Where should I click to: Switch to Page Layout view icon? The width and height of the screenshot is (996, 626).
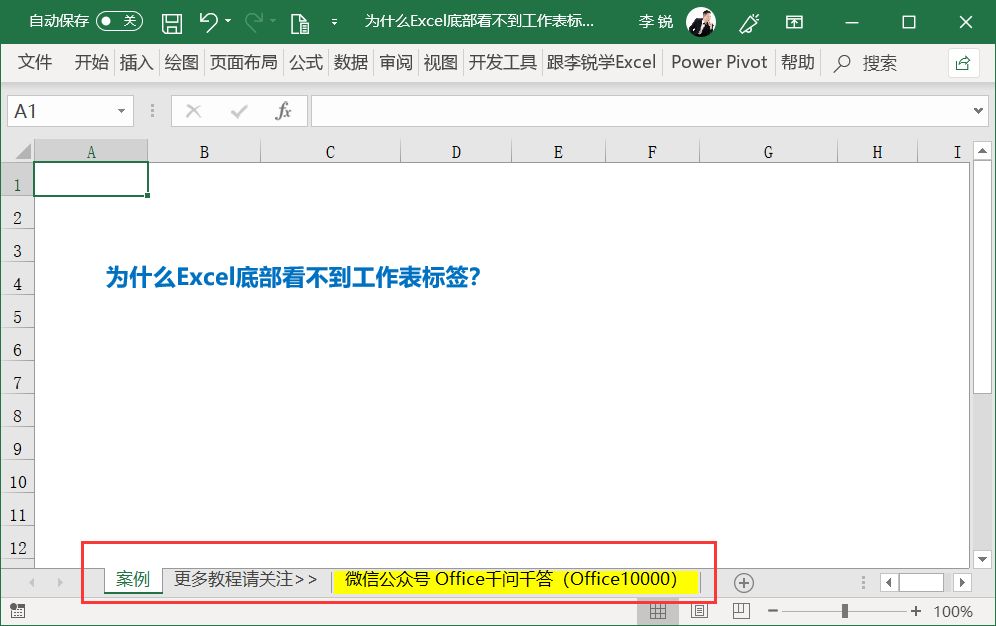point(700,610)
